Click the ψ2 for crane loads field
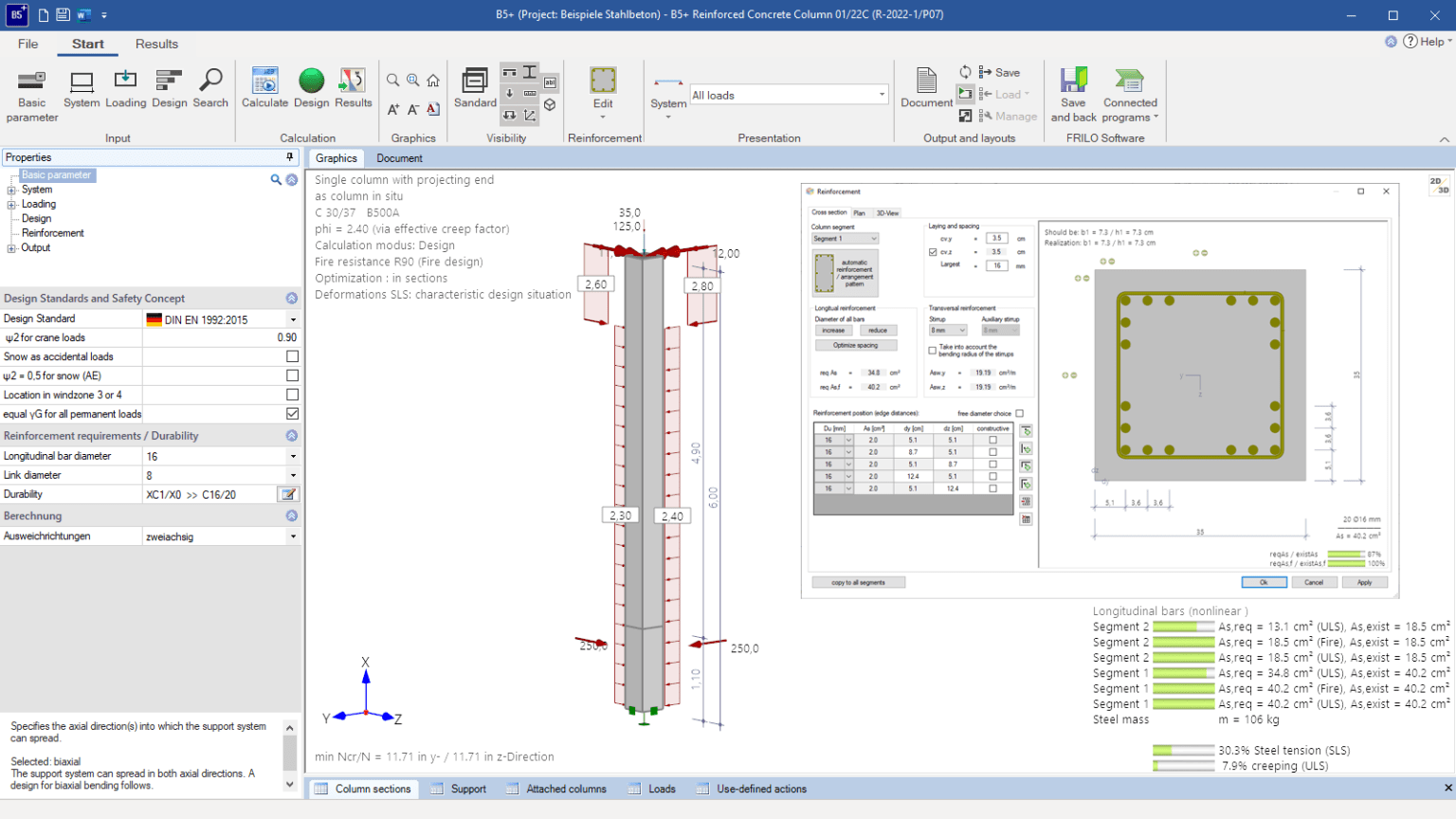Screen dimensions: 1456x819 pos(221,337)
